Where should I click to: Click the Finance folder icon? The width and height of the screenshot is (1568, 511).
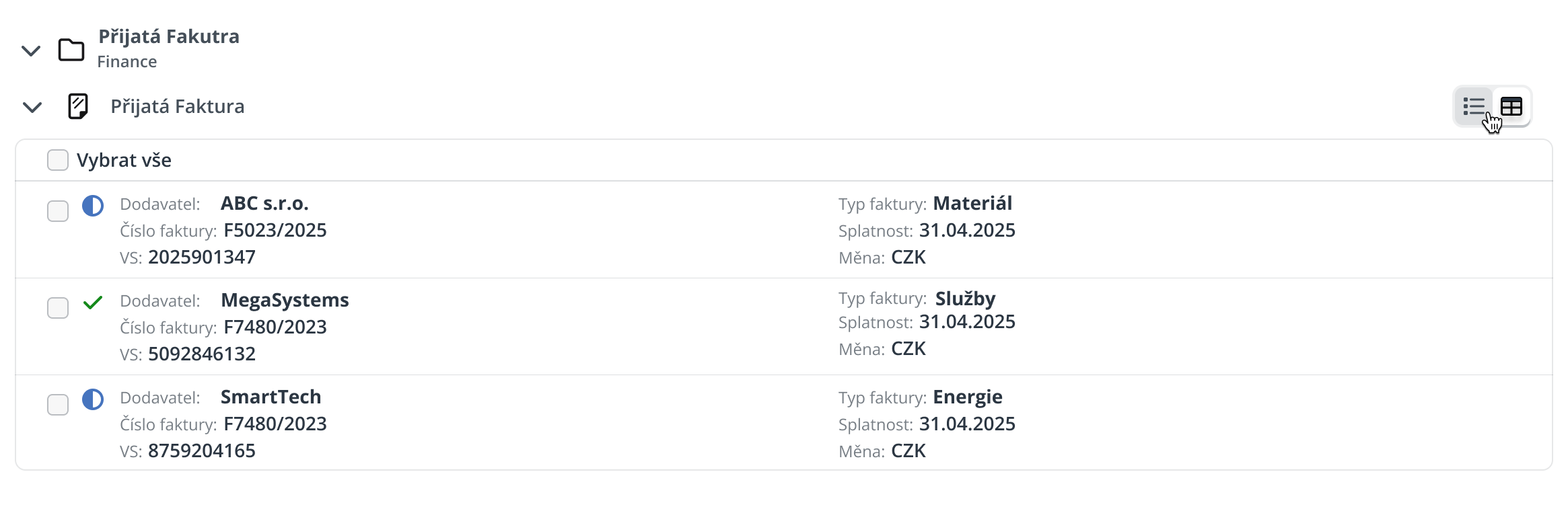click(71, 50)
